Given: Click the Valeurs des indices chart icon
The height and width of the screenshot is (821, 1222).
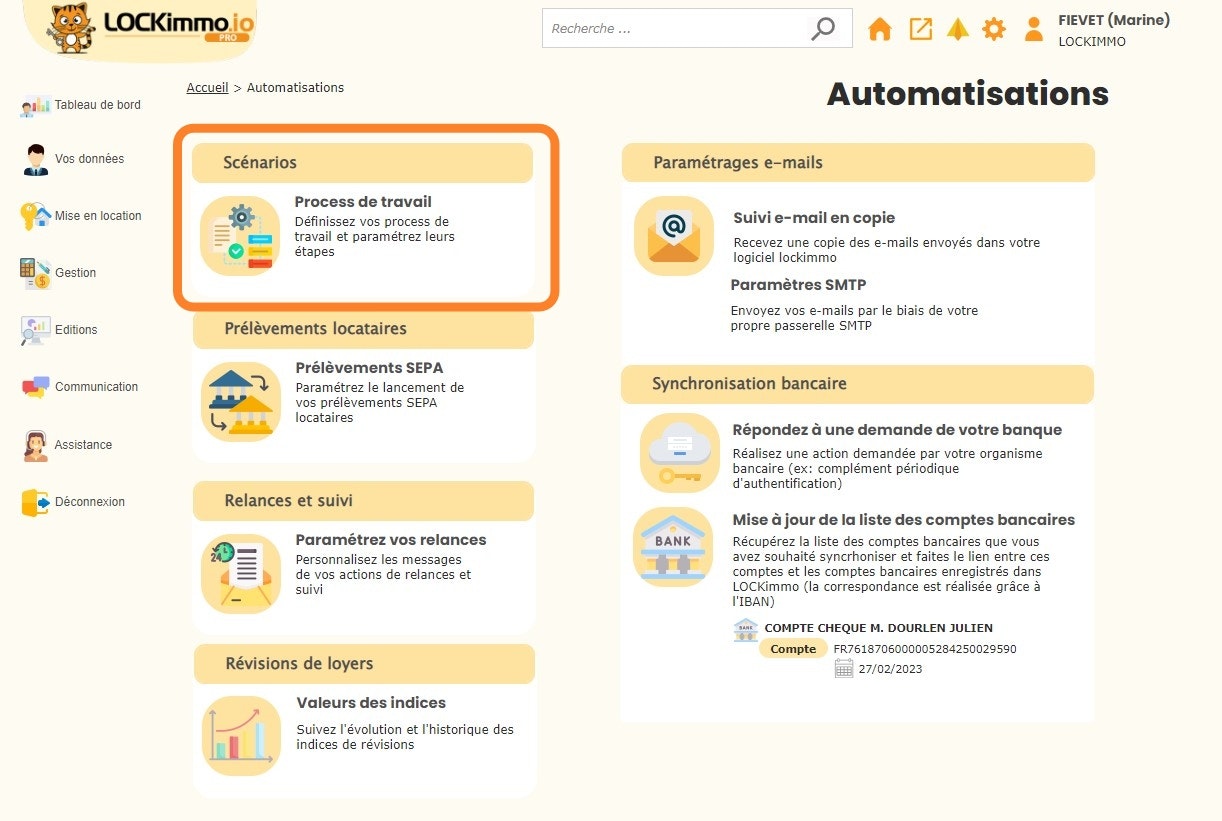Looking at the screenshot, I should 241,736.
